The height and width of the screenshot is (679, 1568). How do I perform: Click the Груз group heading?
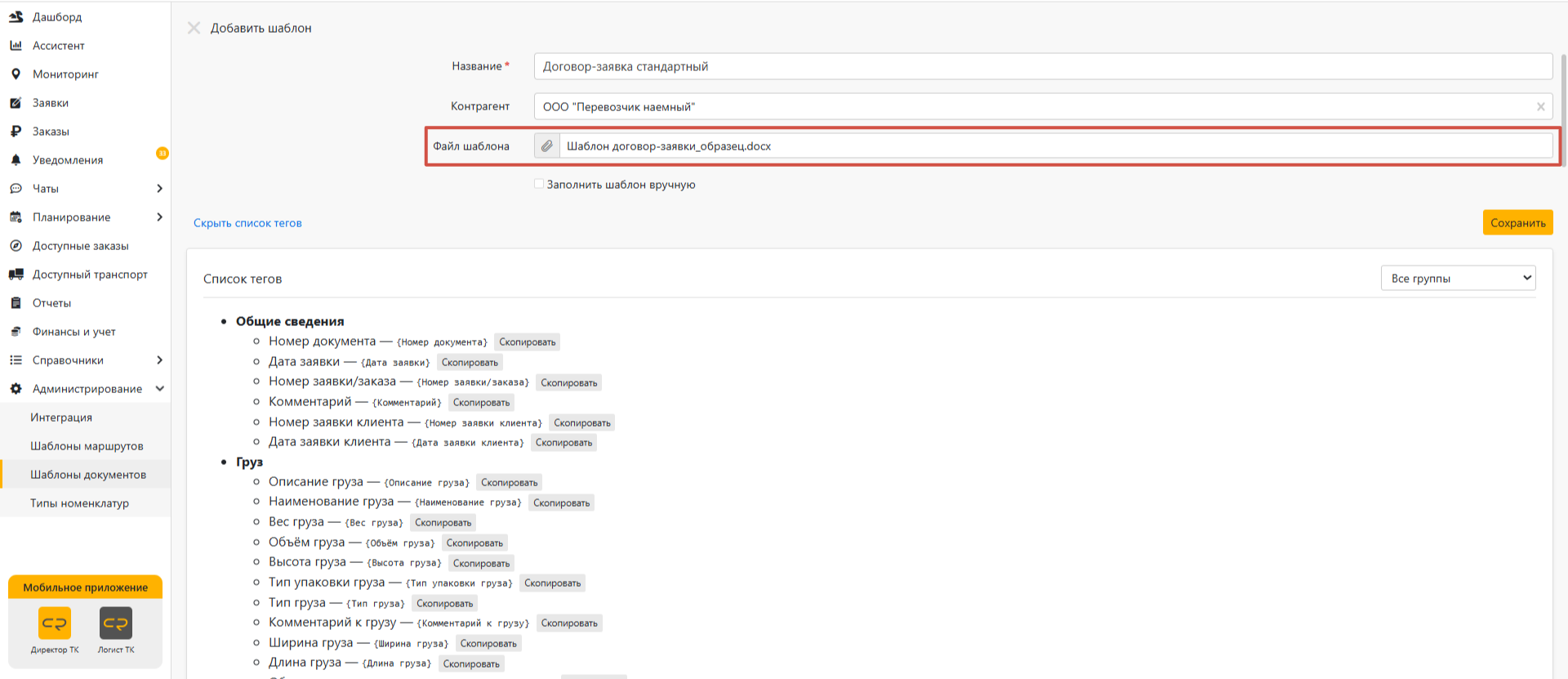click(x=249, y=462)
